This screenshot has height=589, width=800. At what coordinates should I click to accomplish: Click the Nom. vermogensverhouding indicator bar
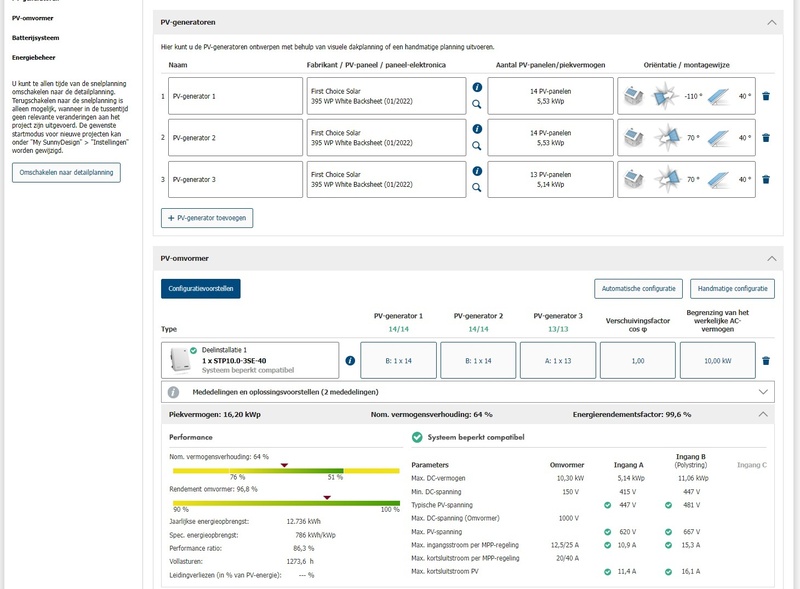pyautogui.click(x=258, y=470)
